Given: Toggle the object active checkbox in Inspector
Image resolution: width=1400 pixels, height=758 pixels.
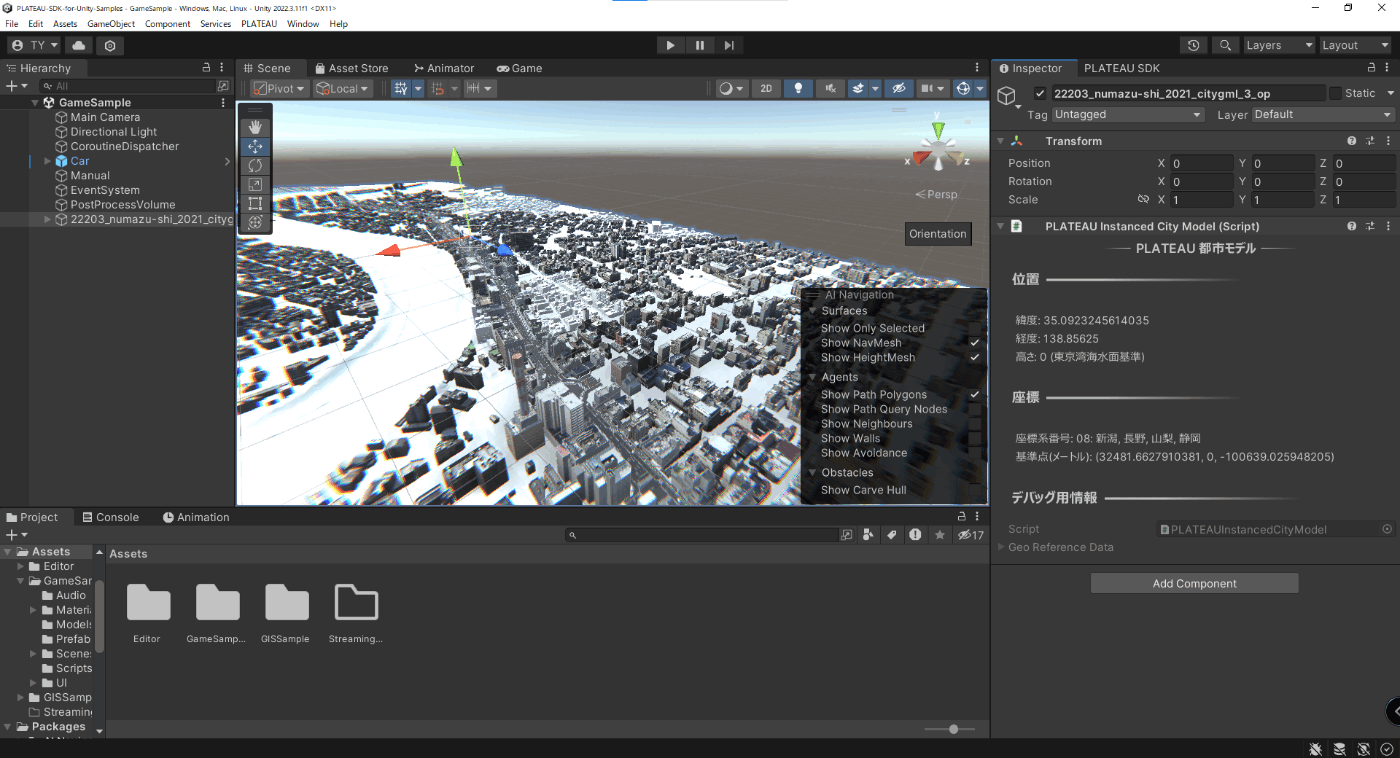Looking at the screenshot, I should [x=1040, y=93].
